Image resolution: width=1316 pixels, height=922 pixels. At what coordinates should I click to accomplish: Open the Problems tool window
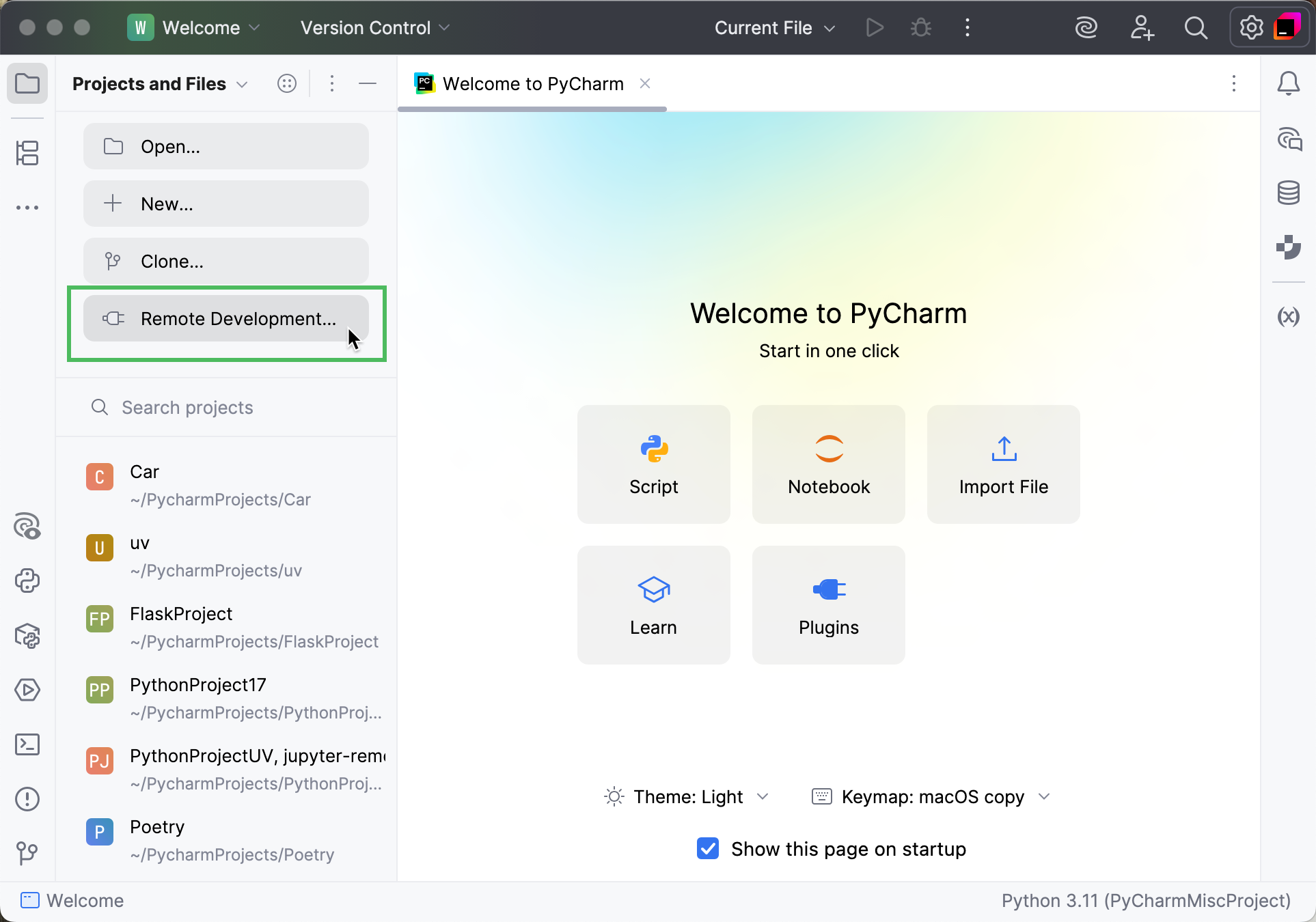27,799
